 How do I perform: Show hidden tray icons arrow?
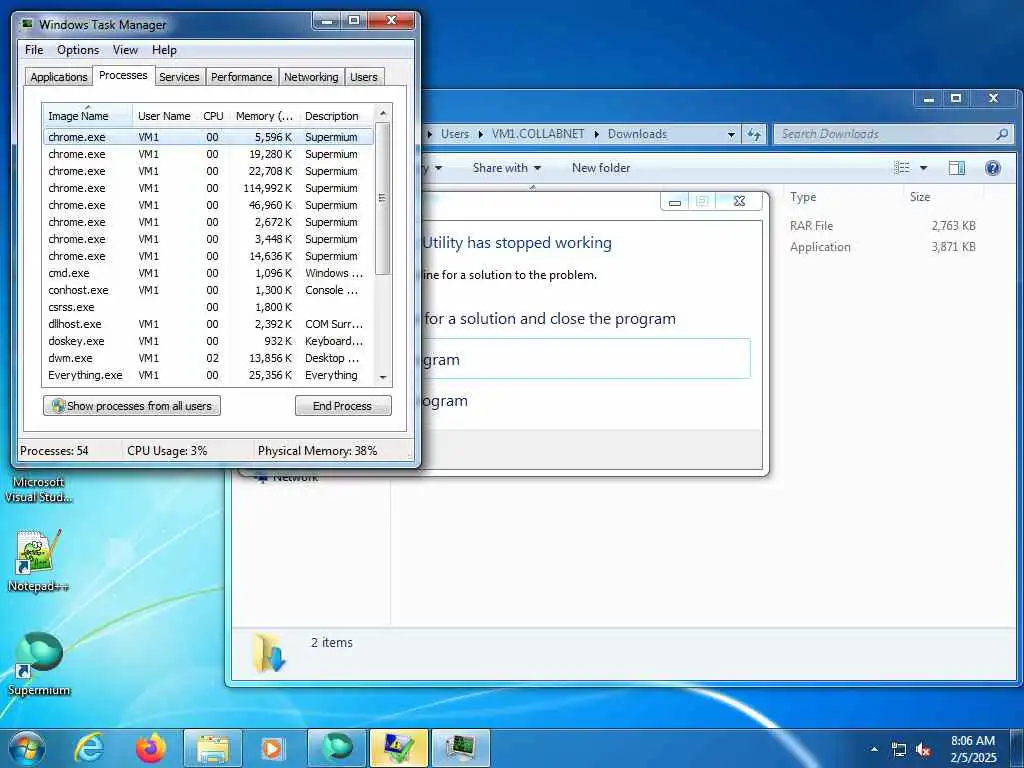[874, 749]
